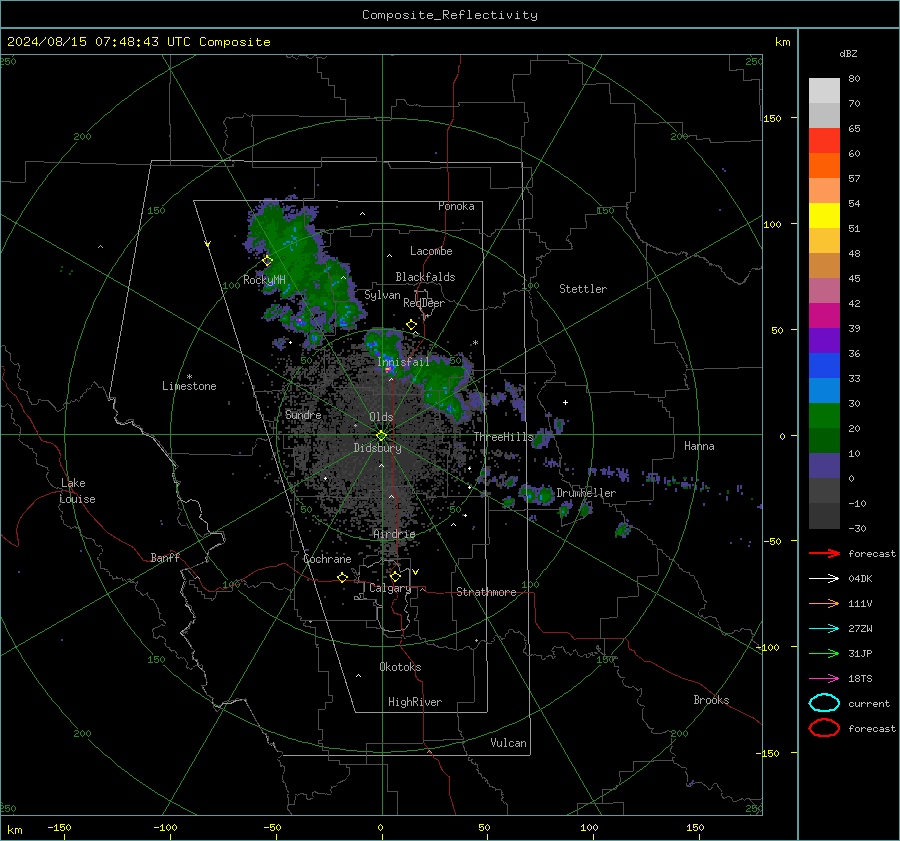Click the ThreeHills map label
900x841 pixels.
pos(503,437)
